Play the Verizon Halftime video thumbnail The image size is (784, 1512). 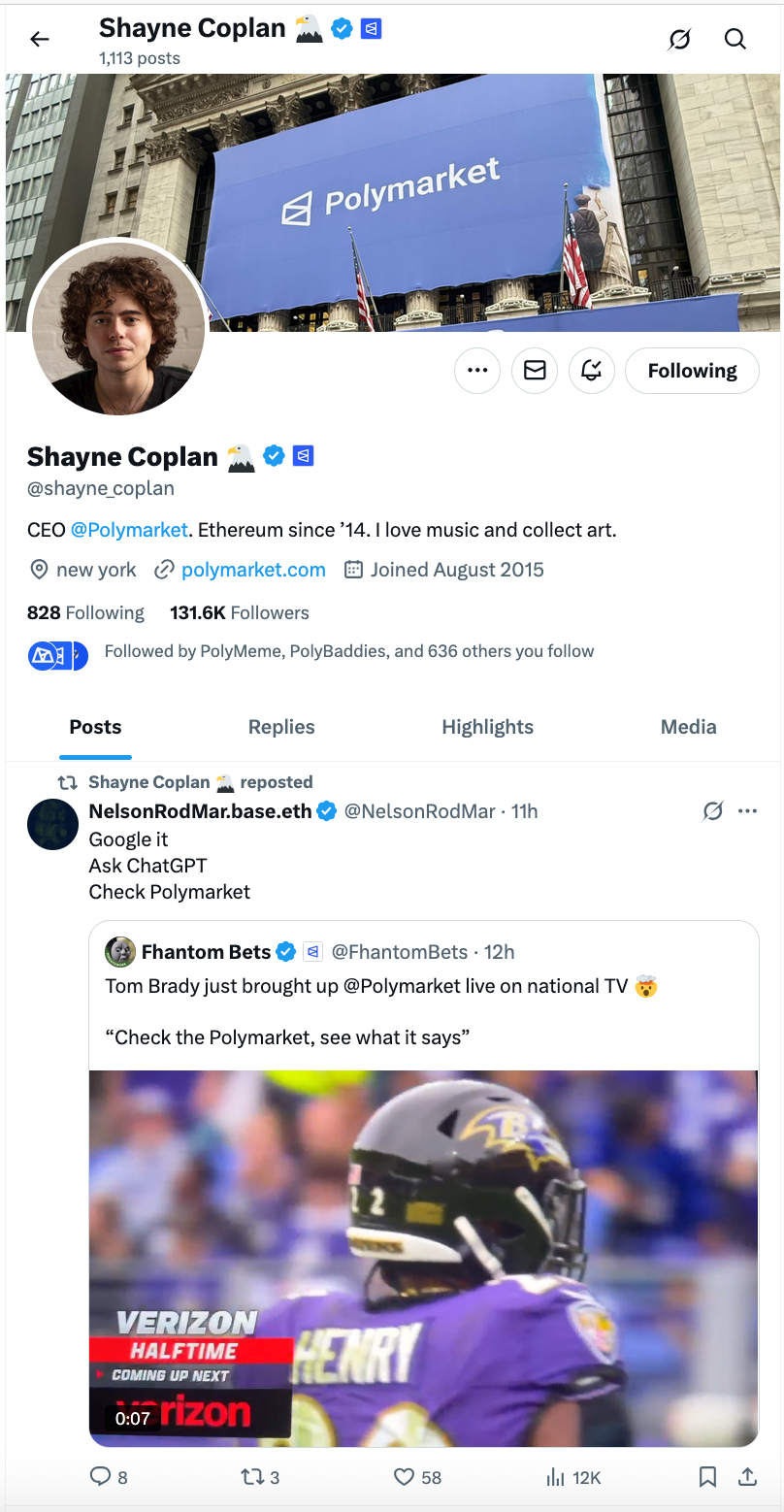click(423, 1258)
